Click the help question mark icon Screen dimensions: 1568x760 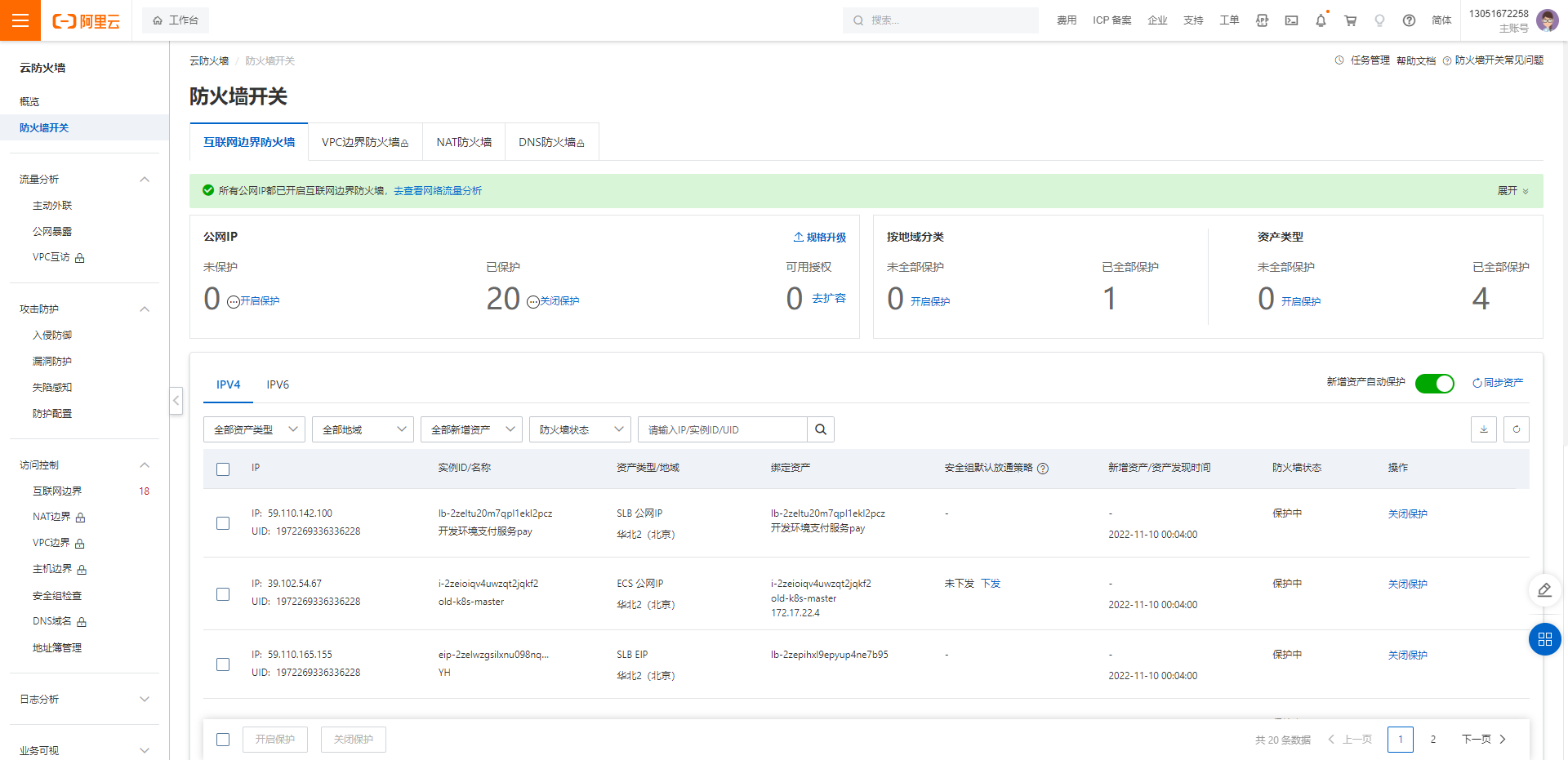tap(1409, 20)
